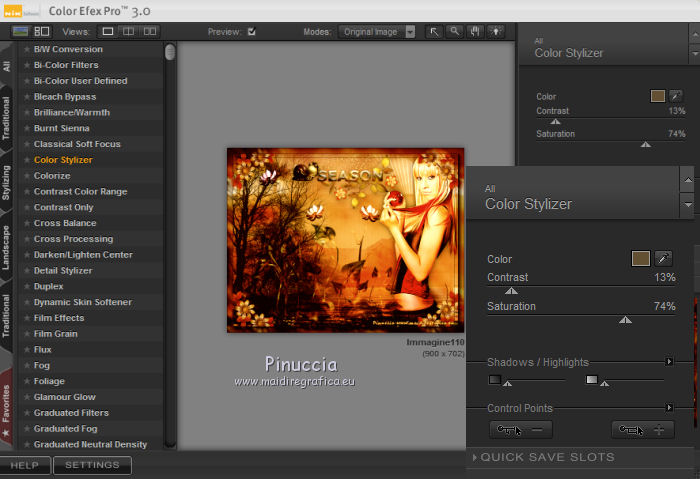Toggle favorite star for Duplex
Image resolution: width=700 pixels, height=479 pixels.
tap(27, 286)
